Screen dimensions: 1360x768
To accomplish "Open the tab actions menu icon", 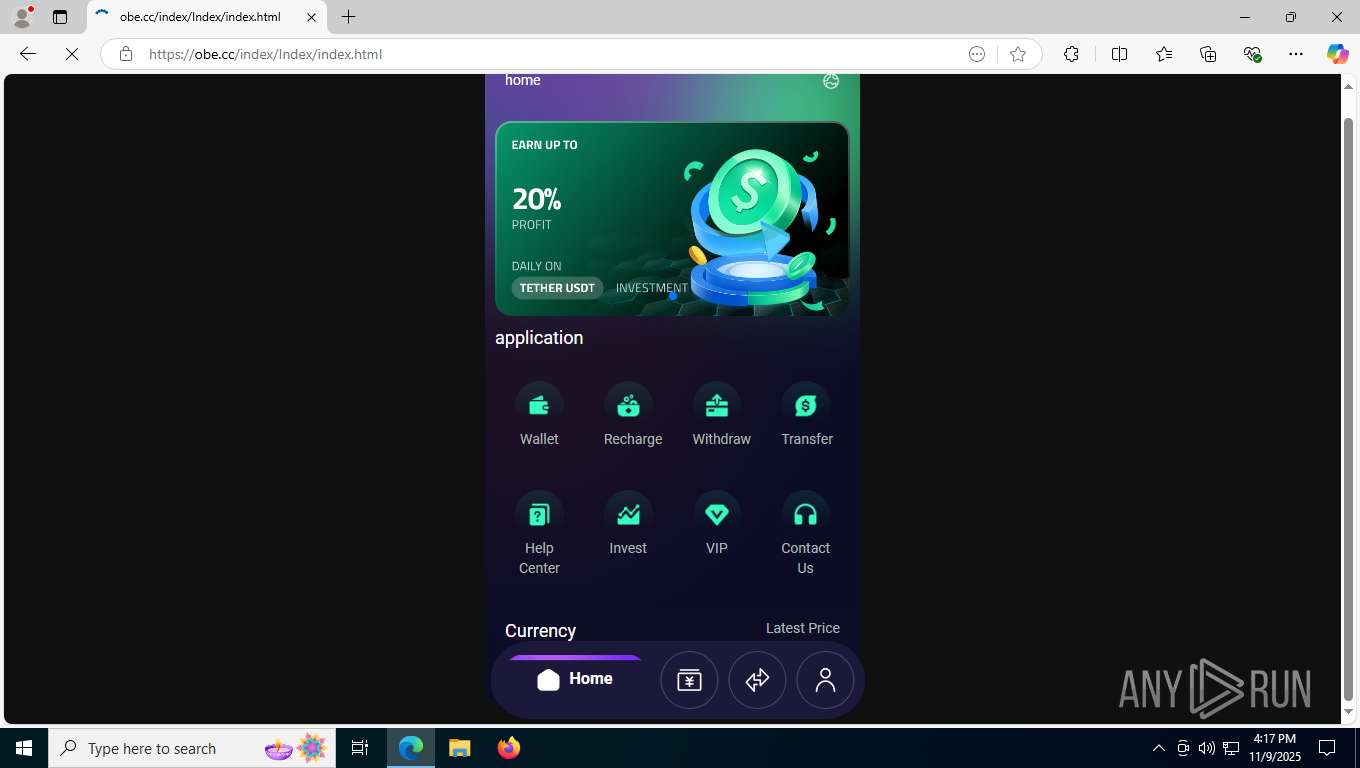I will click(x=60, y=17).
